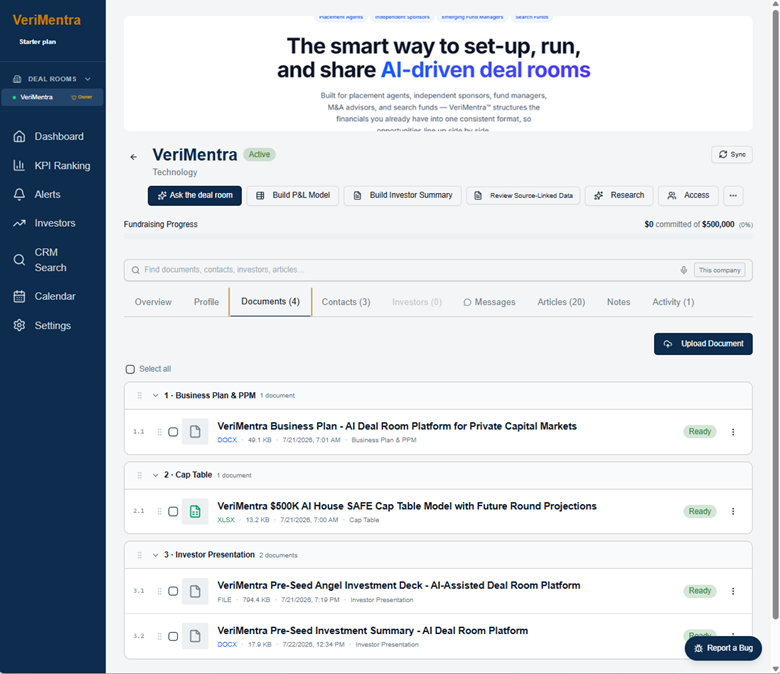This screenshot has width=780, height=674.
Task: Grab drag handle of Investor Presentation section
Action: coord(139,555)
